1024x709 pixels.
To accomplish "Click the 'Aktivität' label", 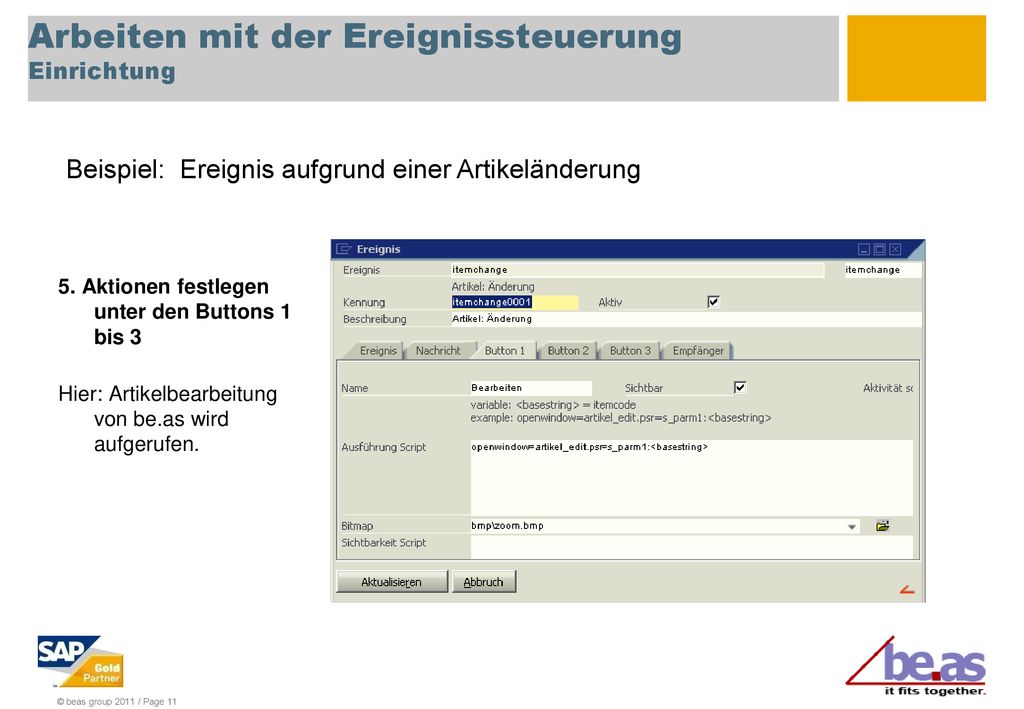I will [x=888, y=388].
